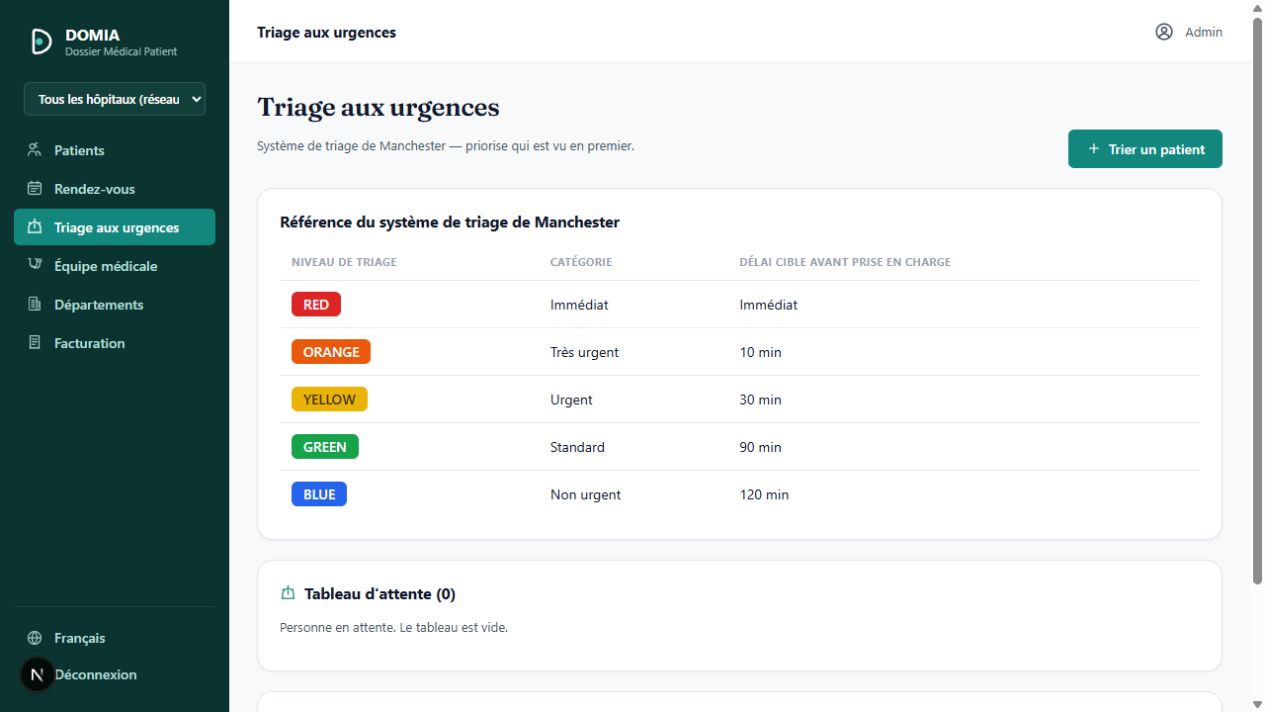Click the Triage aux urgences top bar title
The image size is (1265, 712).
pos(326,32)
